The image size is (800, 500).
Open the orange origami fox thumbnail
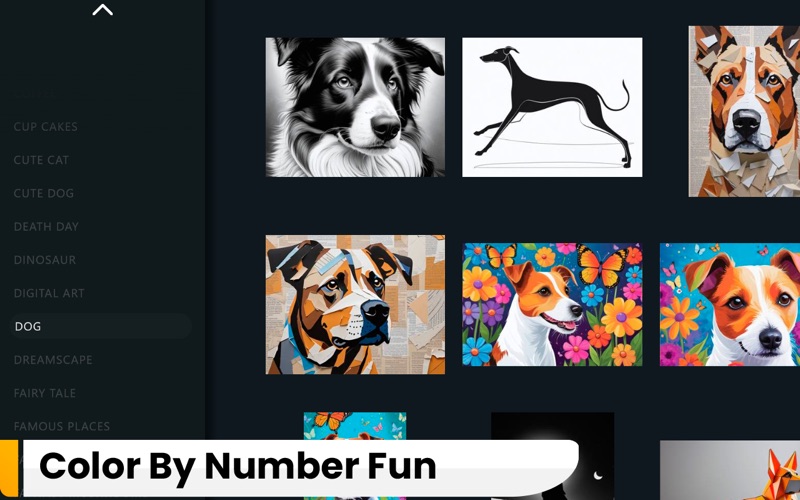[730, 470]
